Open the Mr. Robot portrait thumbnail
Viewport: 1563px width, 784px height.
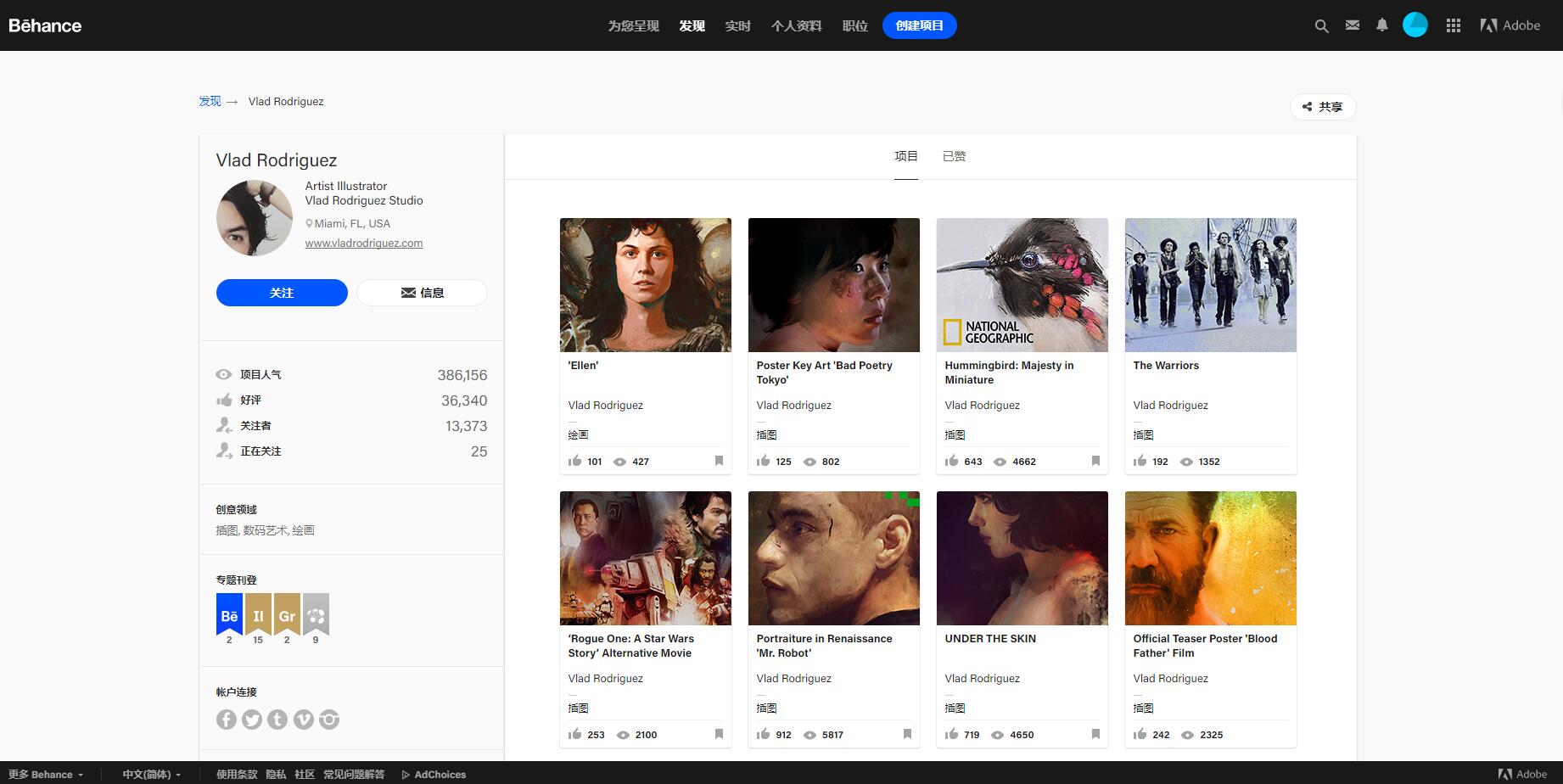tap(834, 558)
